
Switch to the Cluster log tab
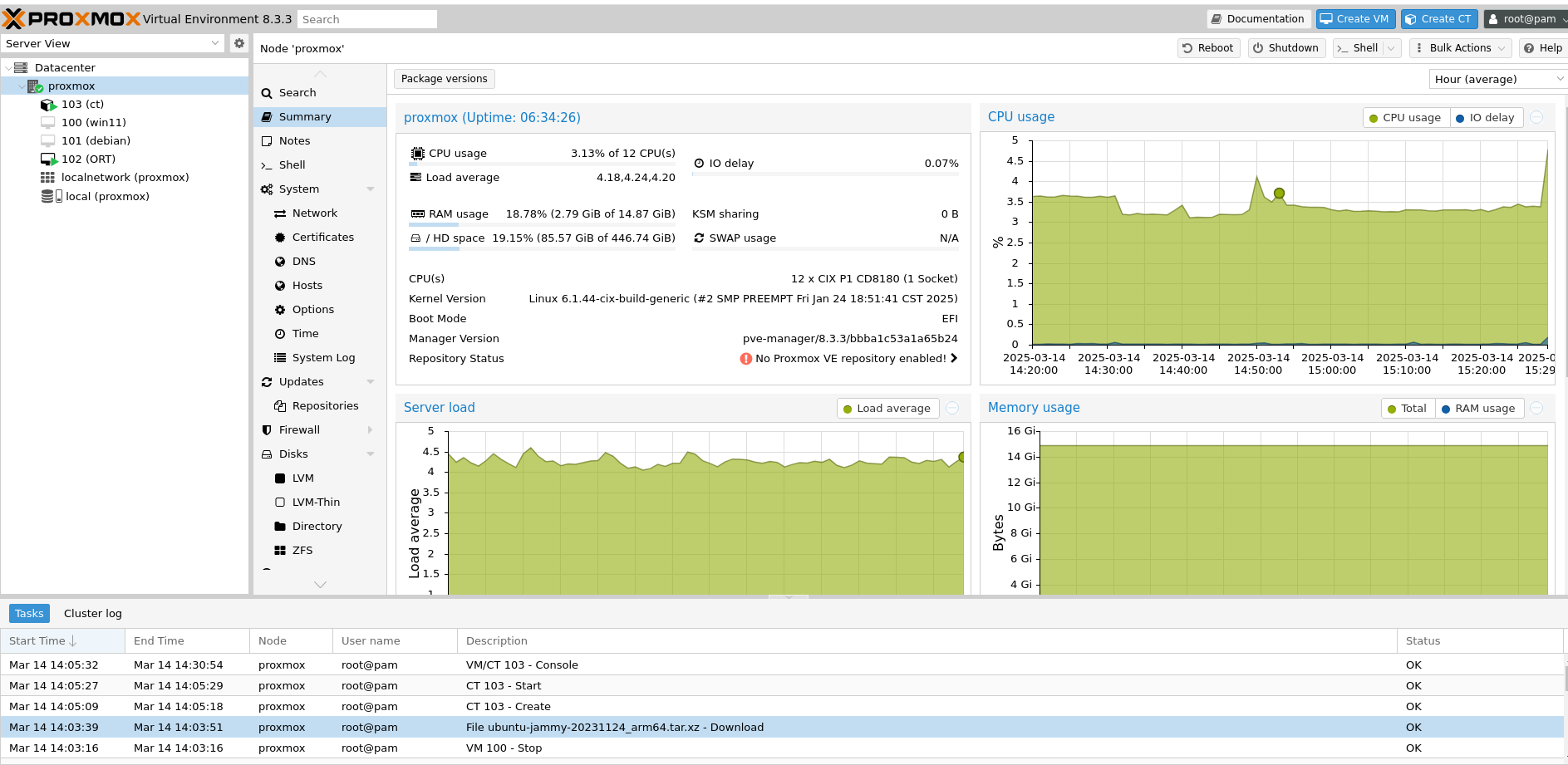pos(93,614)
